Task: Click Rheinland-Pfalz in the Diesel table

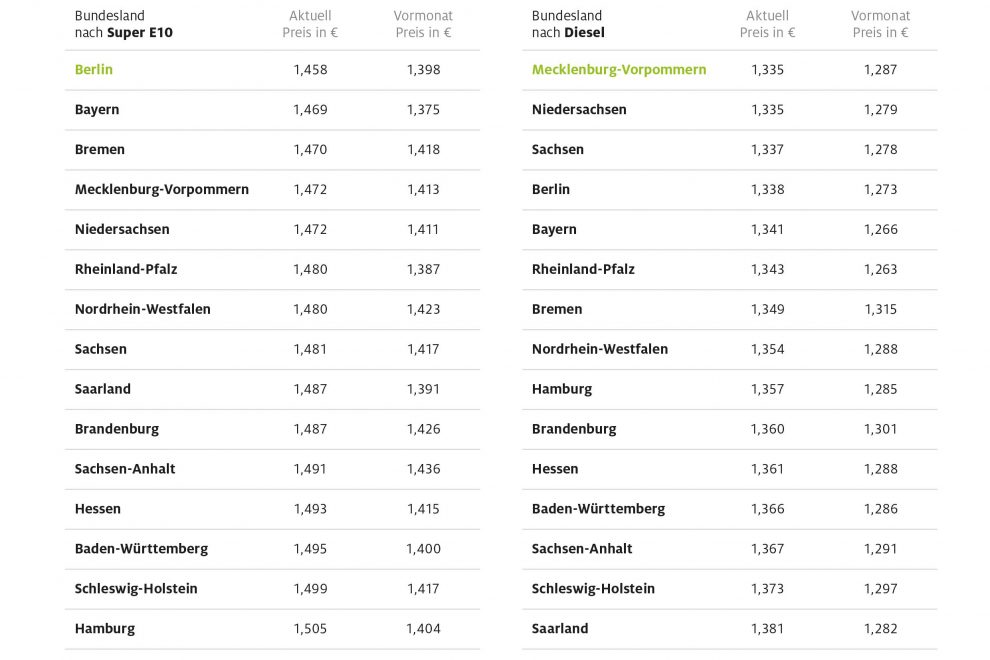Action: coord(583,269)
